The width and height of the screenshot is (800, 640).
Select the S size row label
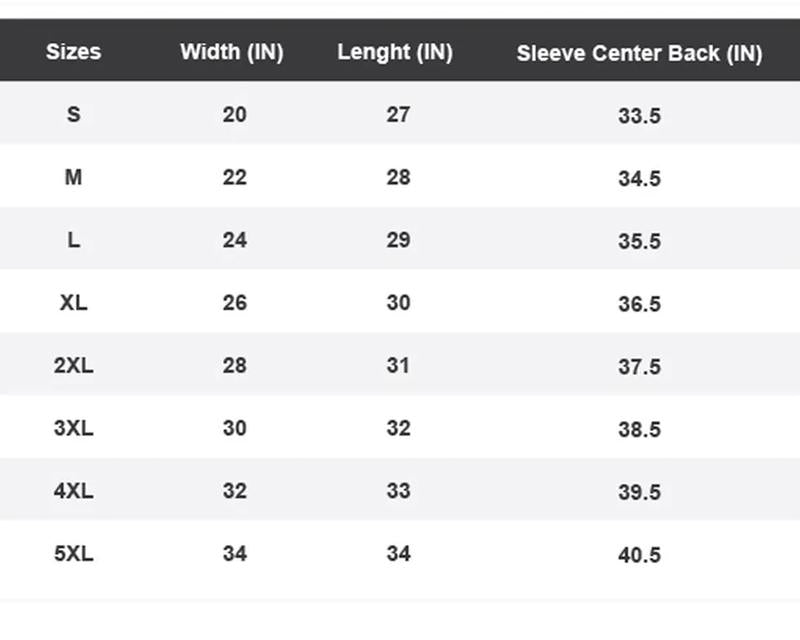(73, 115)
